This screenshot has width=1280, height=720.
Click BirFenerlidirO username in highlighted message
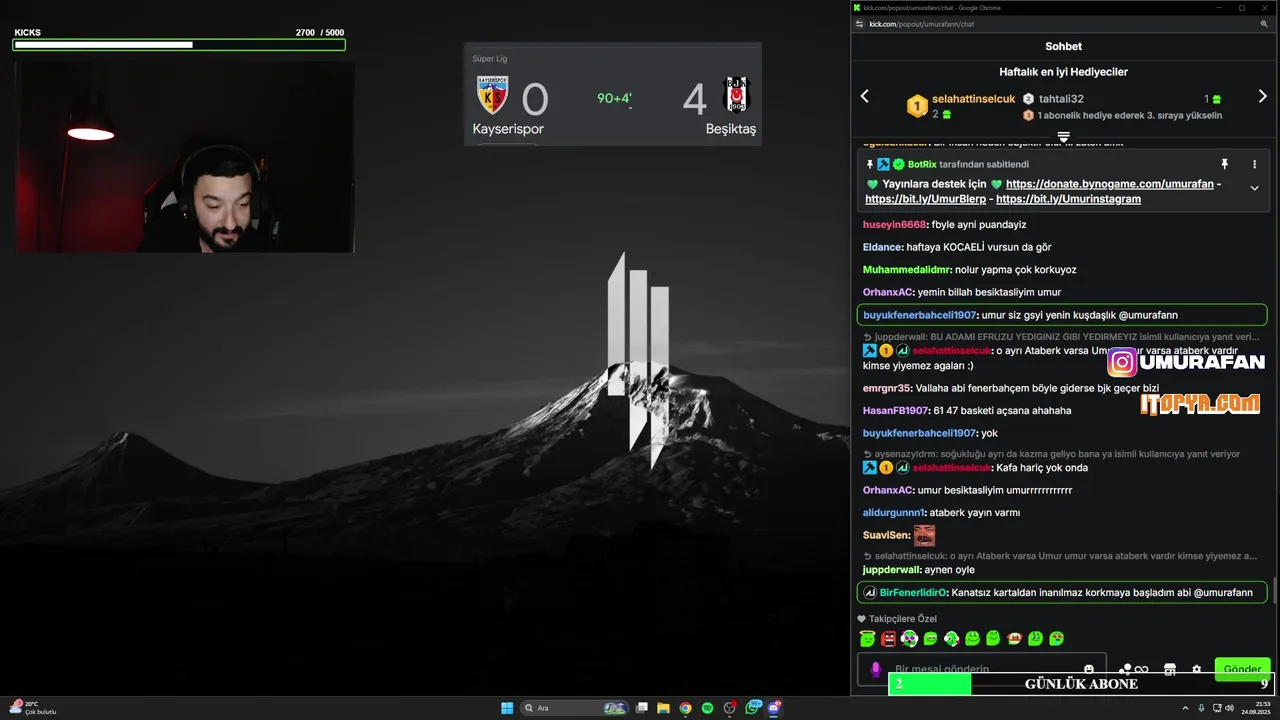coord(912,593)
